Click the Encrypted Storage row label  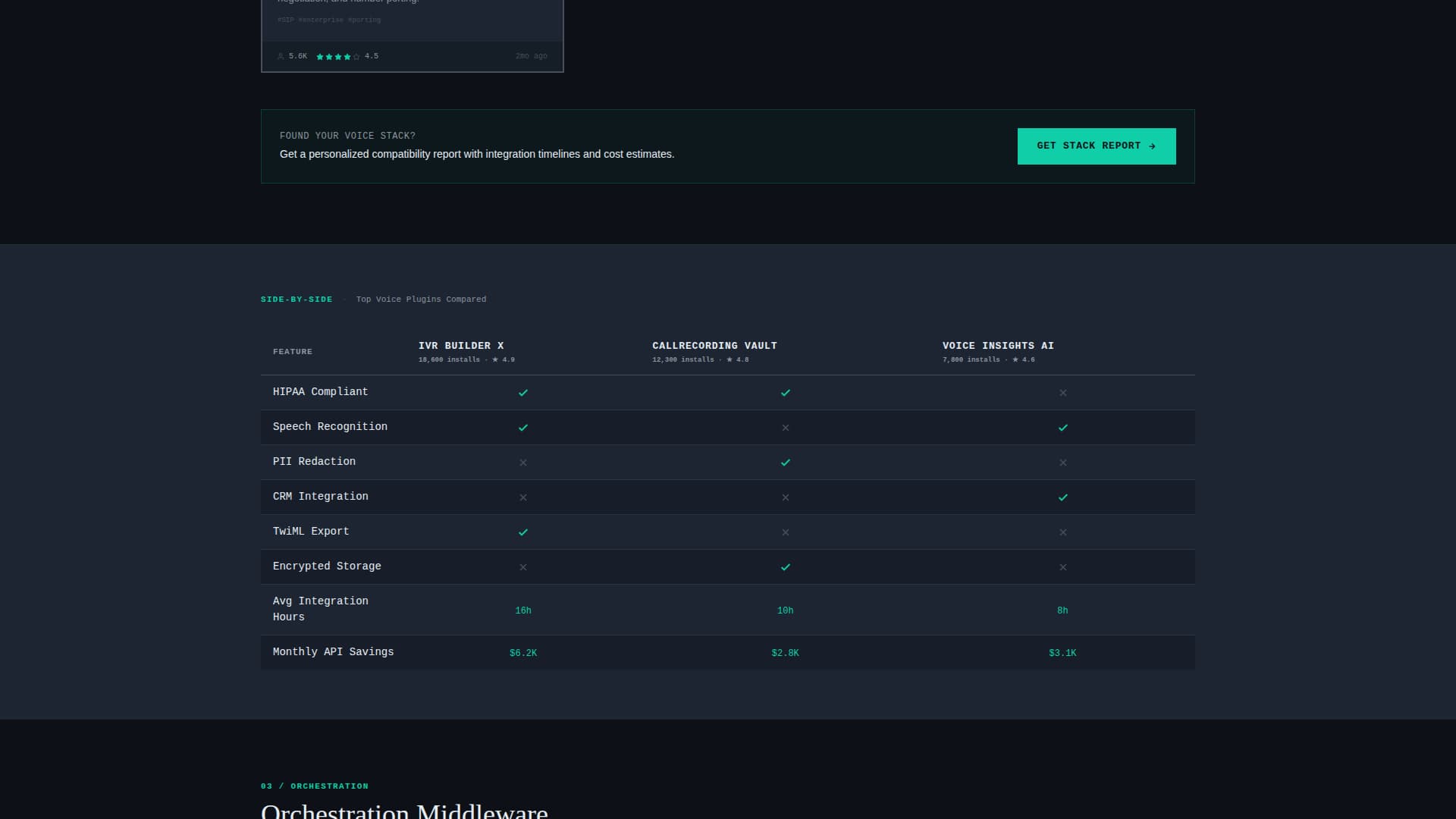pos(327,566)
